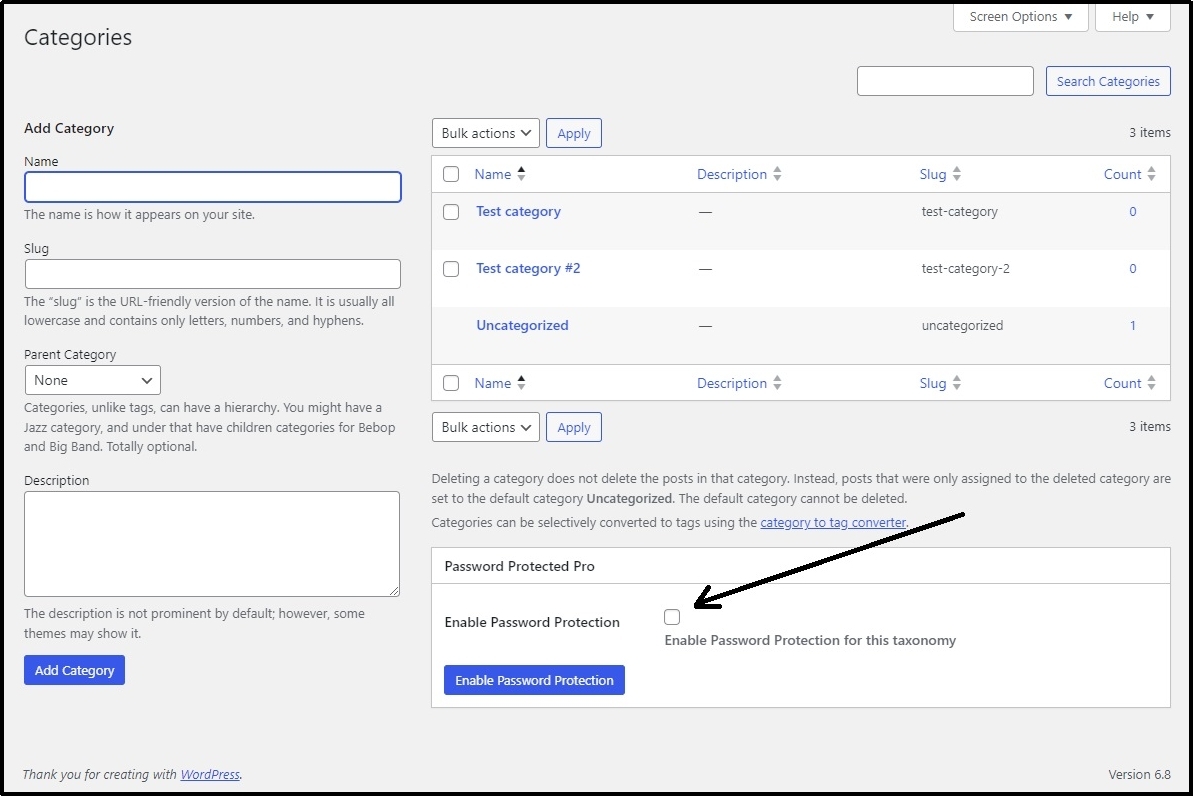Screen dimensions: 1194x796
Task: Click Search Categories
Action: pos(1107,81)
